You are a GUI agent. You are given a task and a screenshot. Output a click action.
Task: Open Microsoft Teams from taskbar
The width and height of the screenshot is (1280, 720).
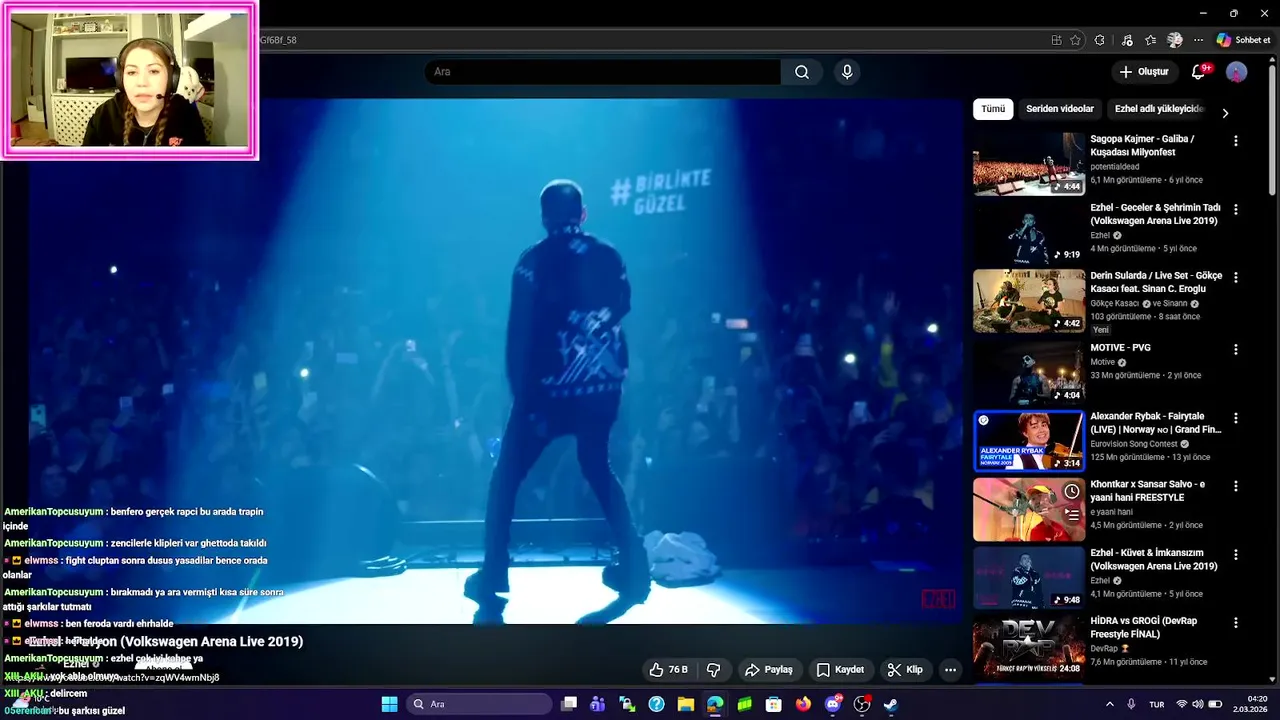[598, 704]
